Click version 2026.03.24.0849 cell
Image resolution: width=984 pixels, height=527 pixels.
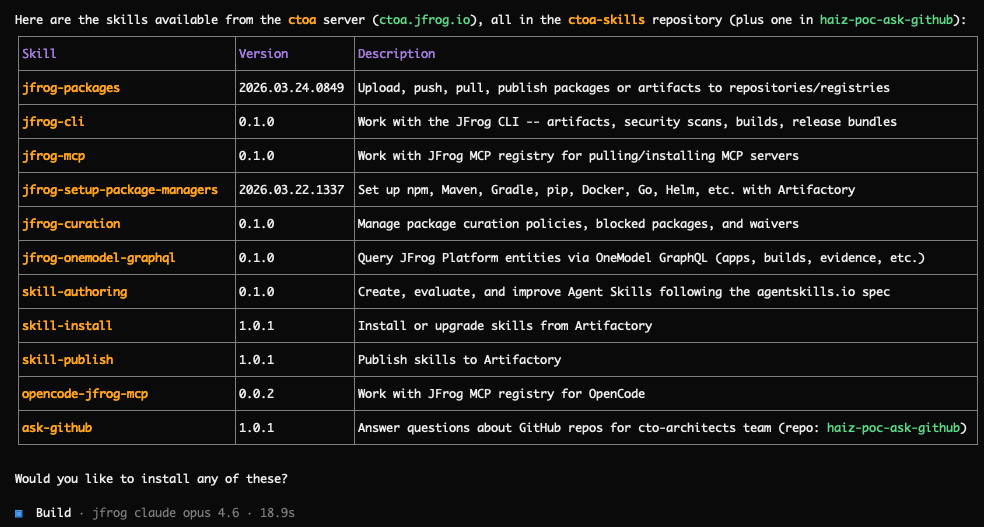pos(291,88)
